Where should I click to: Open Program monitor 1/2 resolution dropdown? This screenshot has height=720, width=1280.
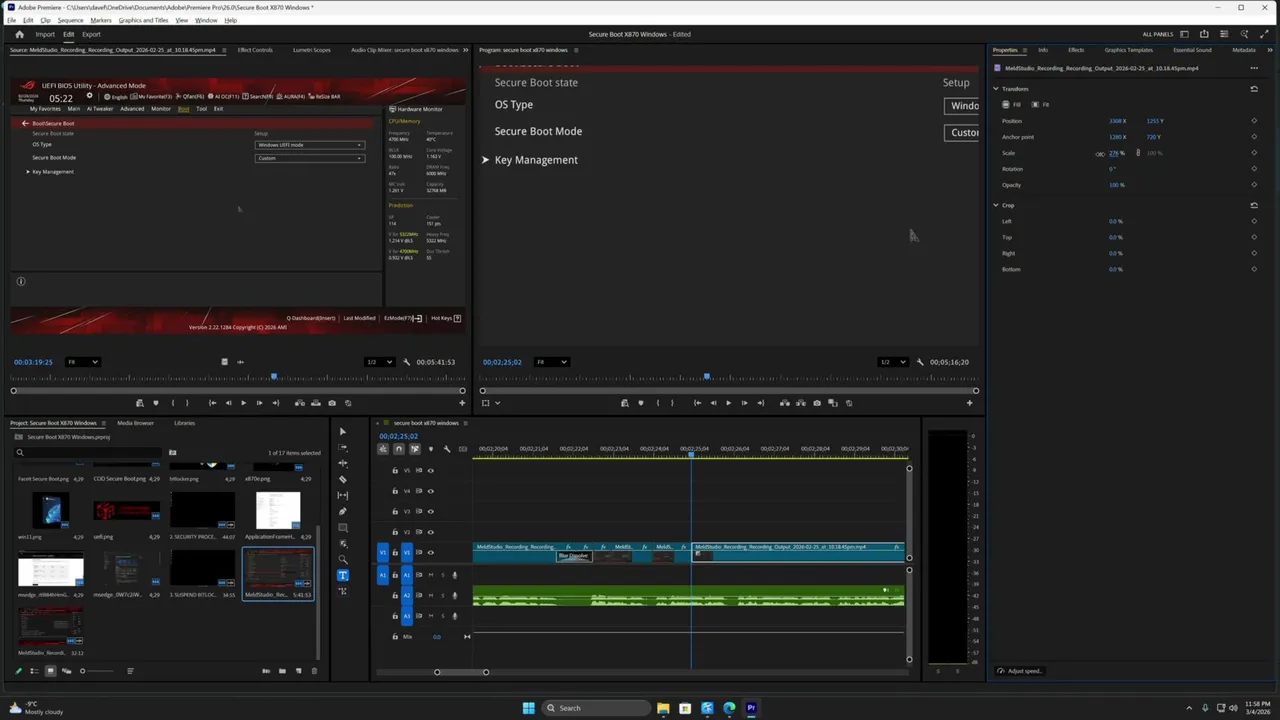tap(892, 362)
